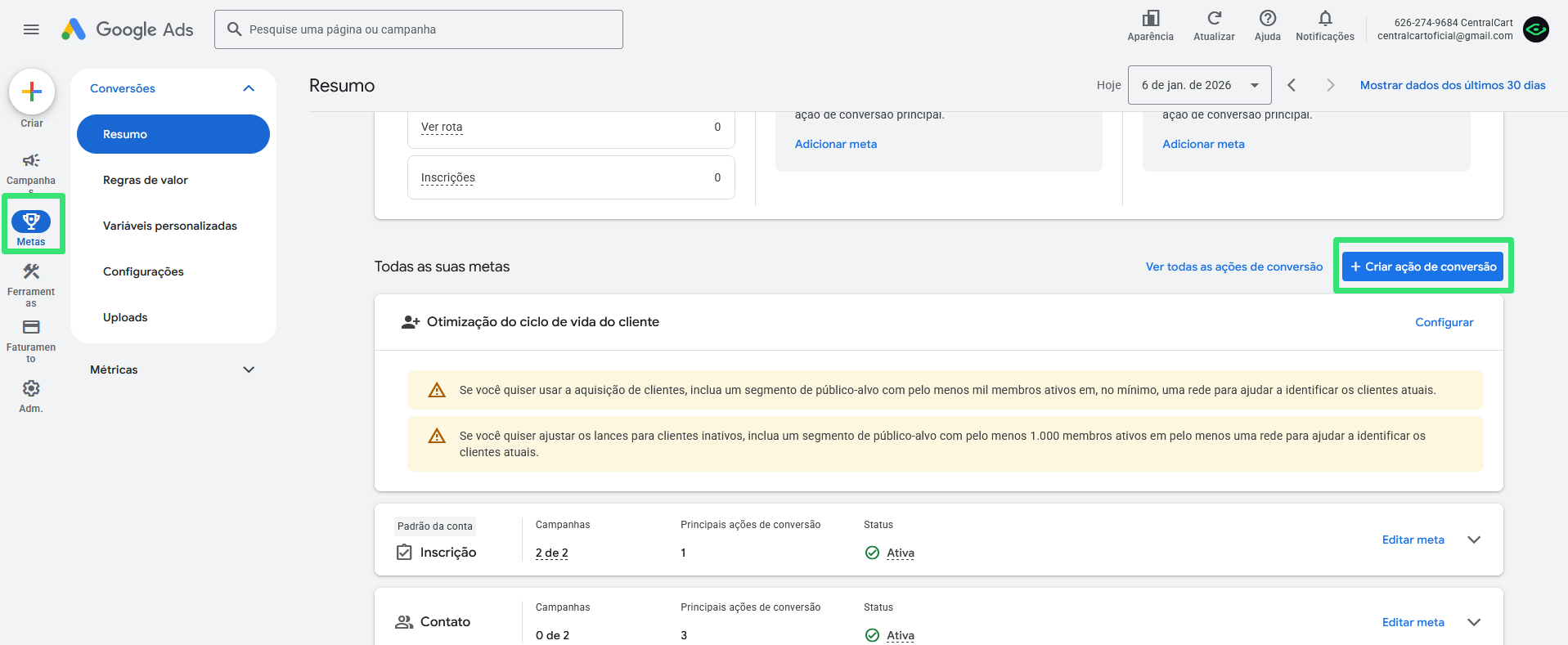This screenshot has width=1568, height=645.
Task: Click Mostrar dados dos últimos 30 dias
Action: (1453, 85)
